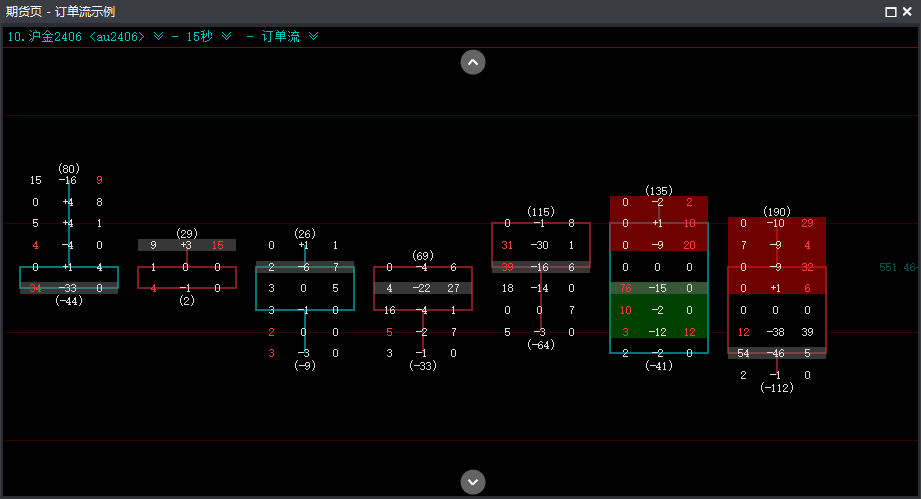The width and height of the screenshot is (921, 499).
Task: Click the highlighted row showing 76 -15 0
Action: [659, 288]
